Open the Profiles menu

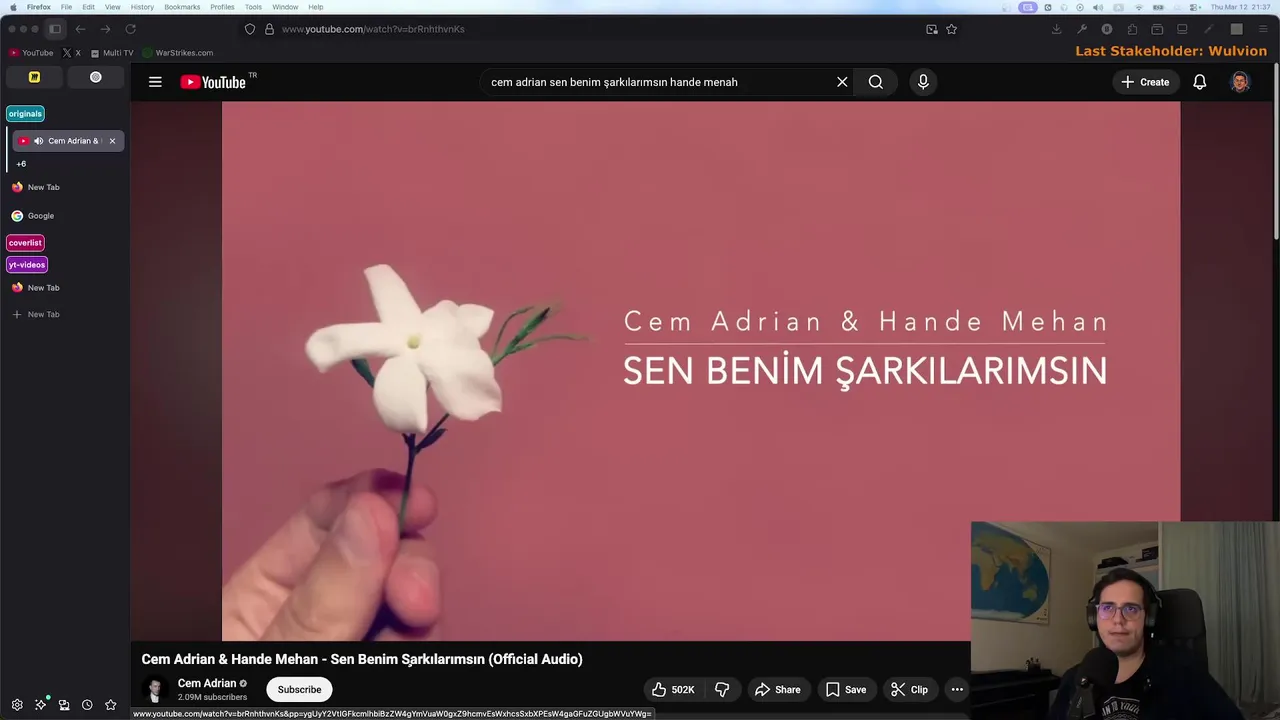[222, 7]
